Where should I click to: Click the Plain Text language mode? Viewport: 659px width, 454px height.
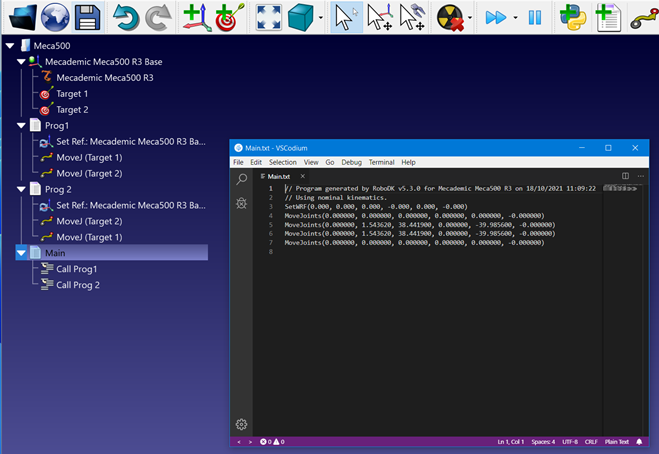tap(615, 441)
